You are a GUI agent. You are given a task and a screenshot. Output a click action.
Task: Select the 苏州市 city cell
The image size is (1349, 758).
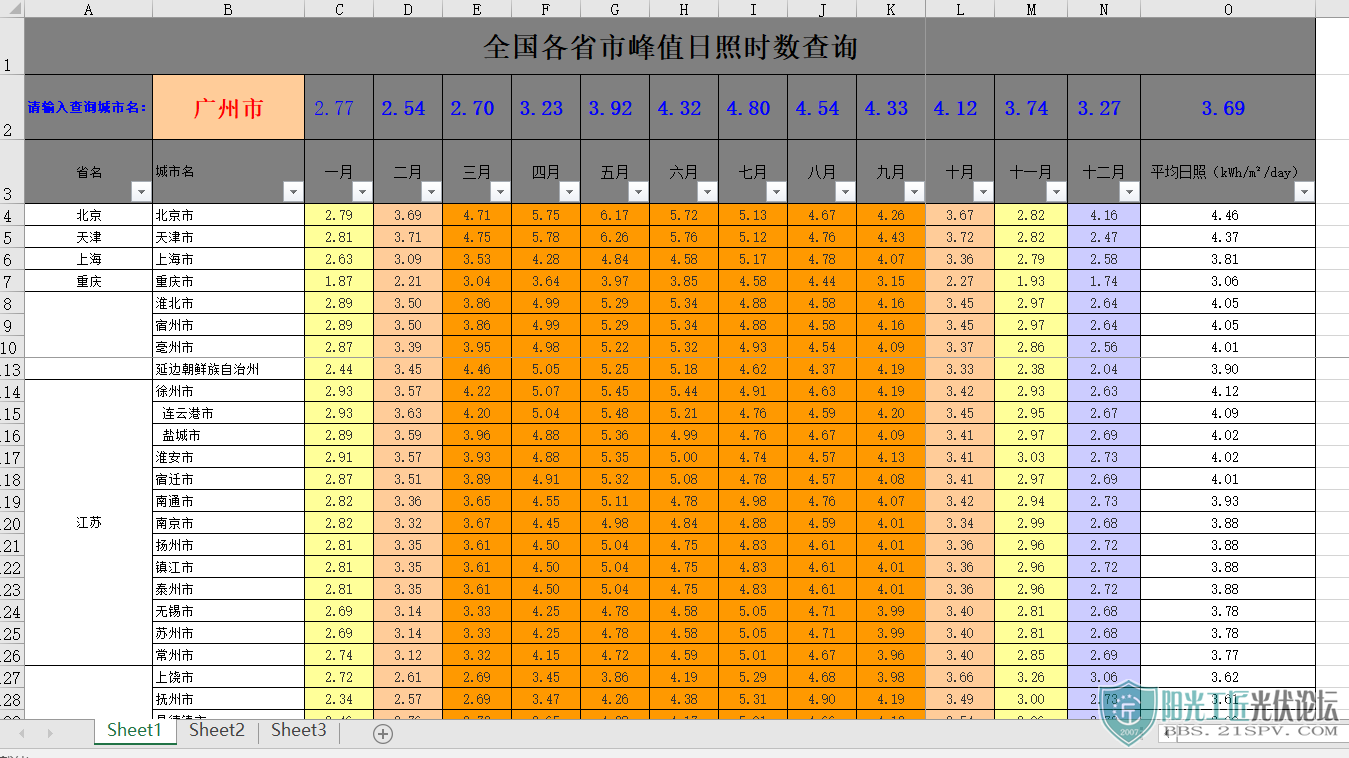pos(228,633)
